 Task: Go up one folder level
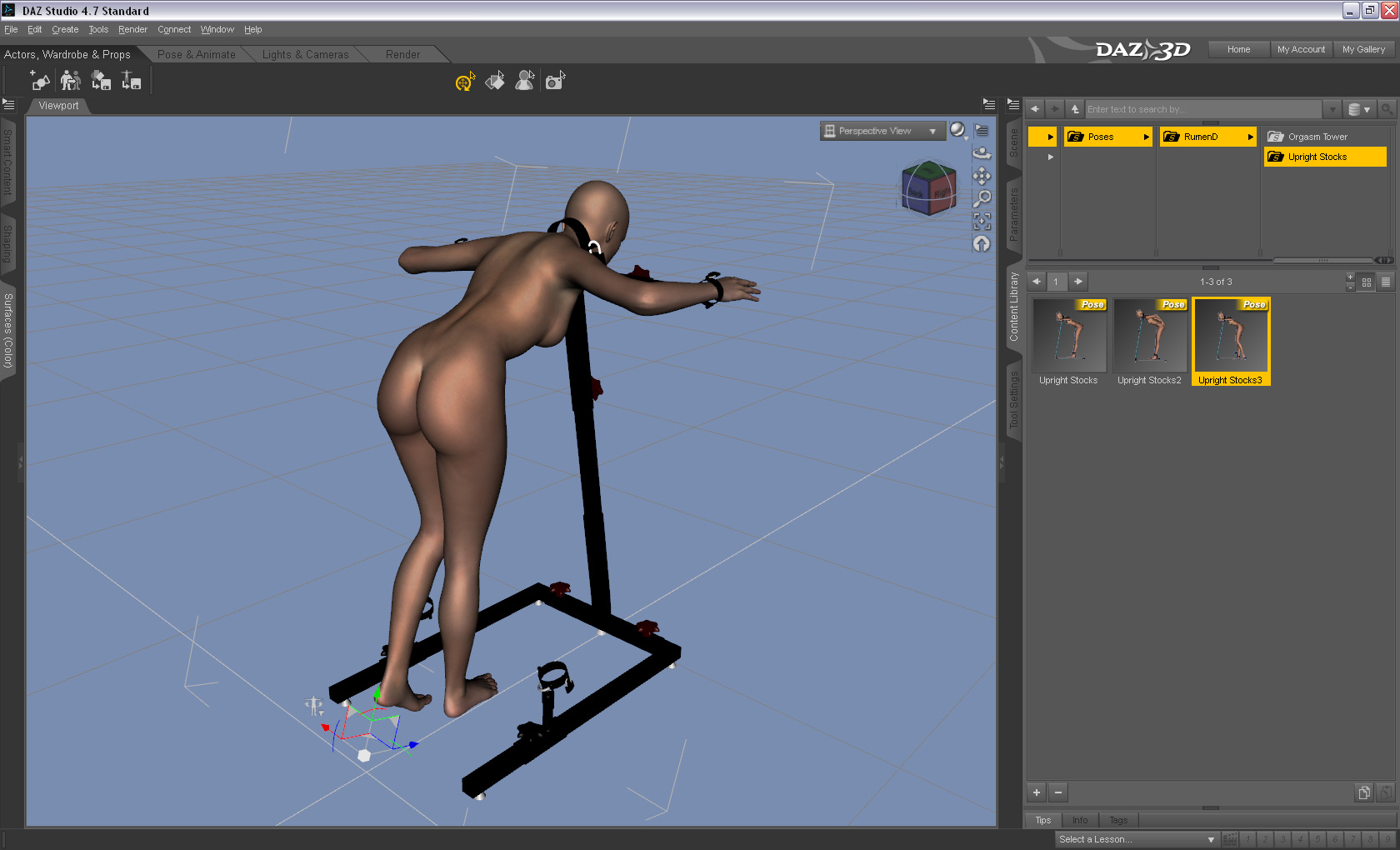(x=1075, y=109)
